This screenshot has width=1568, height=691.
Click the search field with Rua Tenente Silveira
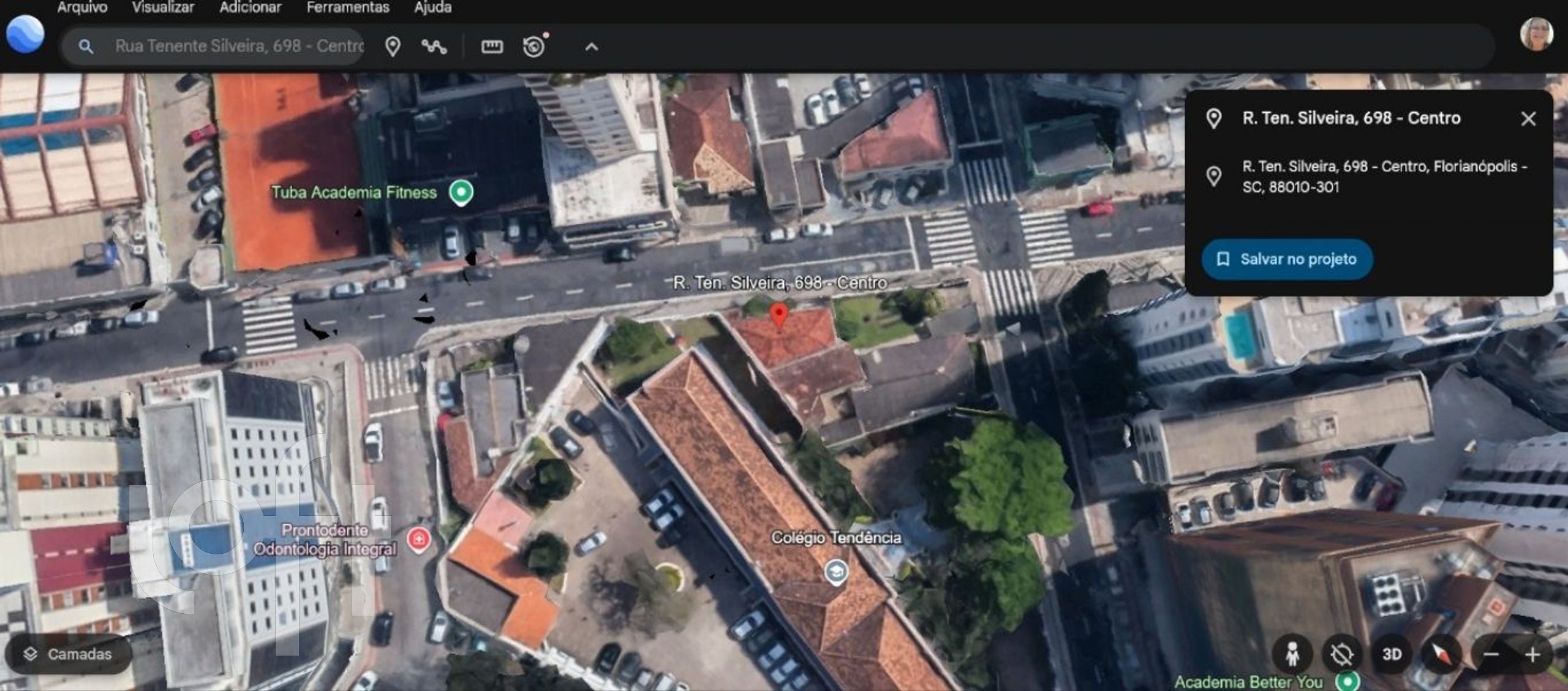(239, 47)
